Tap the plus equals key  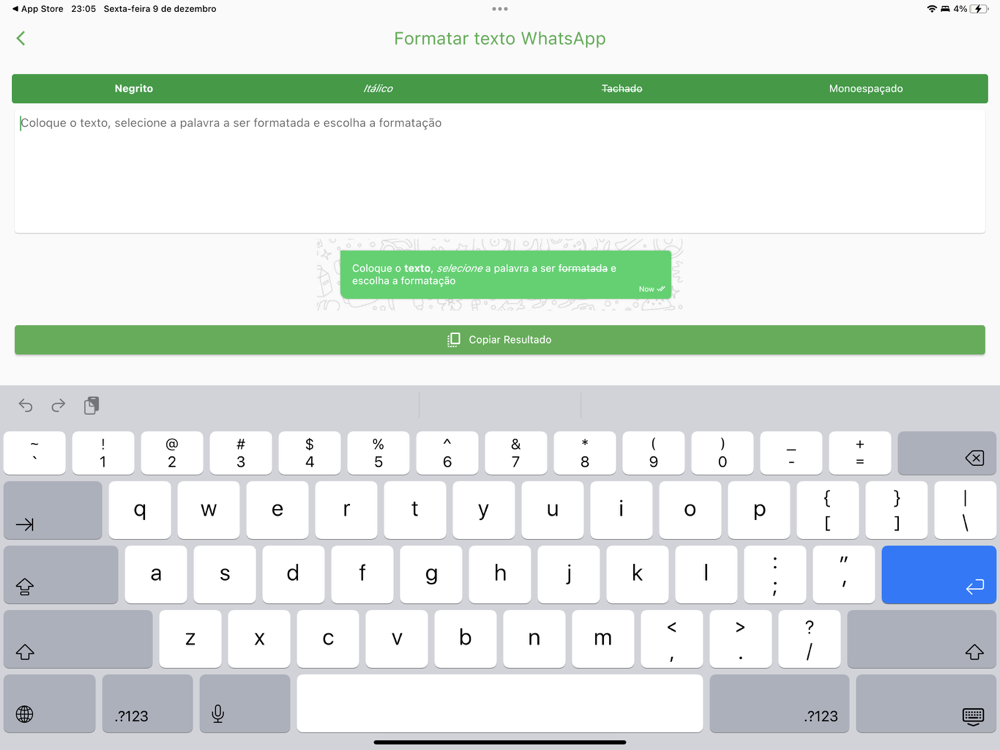pyautogui.click(x=860, y=453)
